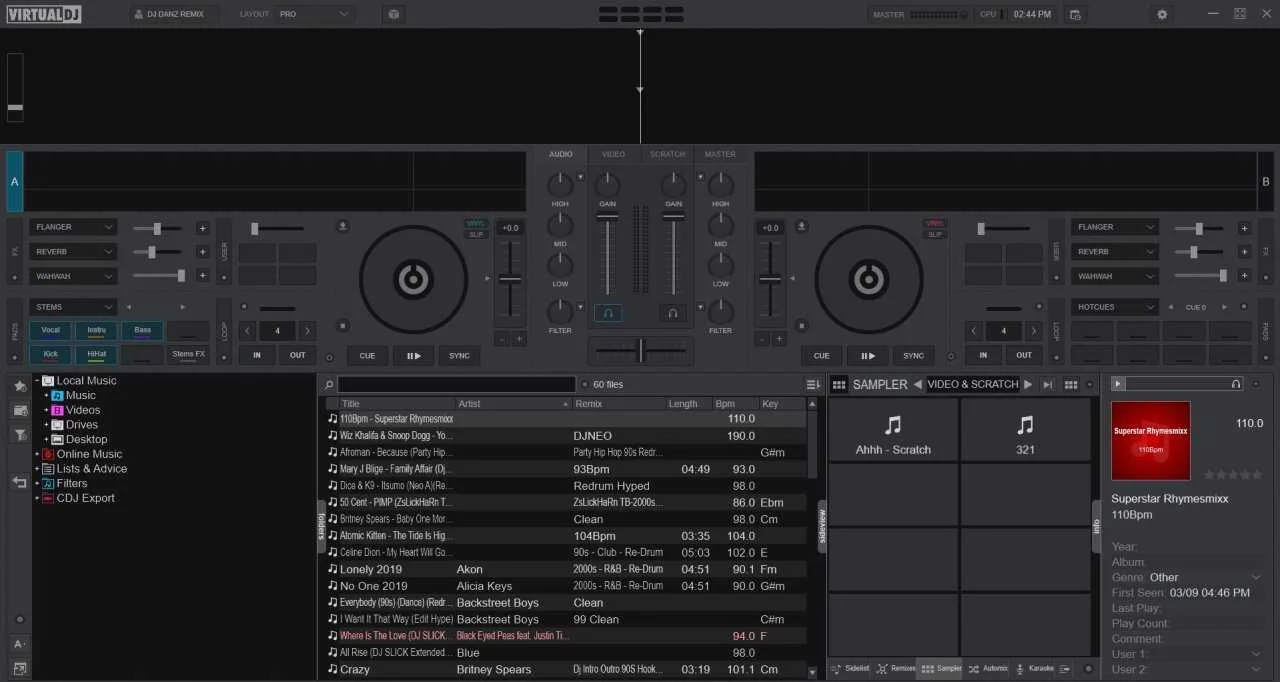
Task: Click deck B loop OUT button
Action: click(x=1024, y=355)
